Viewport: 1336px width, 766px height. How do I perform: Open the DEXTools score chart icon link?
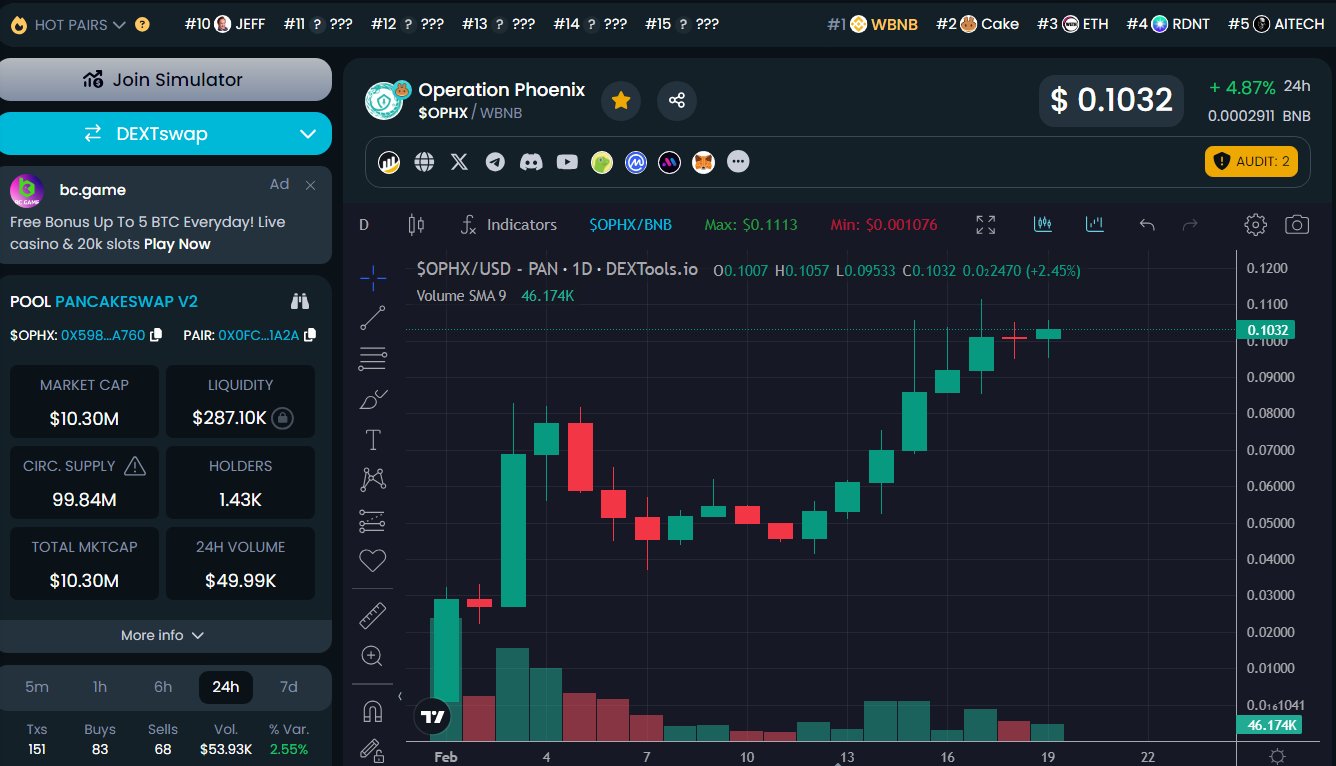(389, 162)
